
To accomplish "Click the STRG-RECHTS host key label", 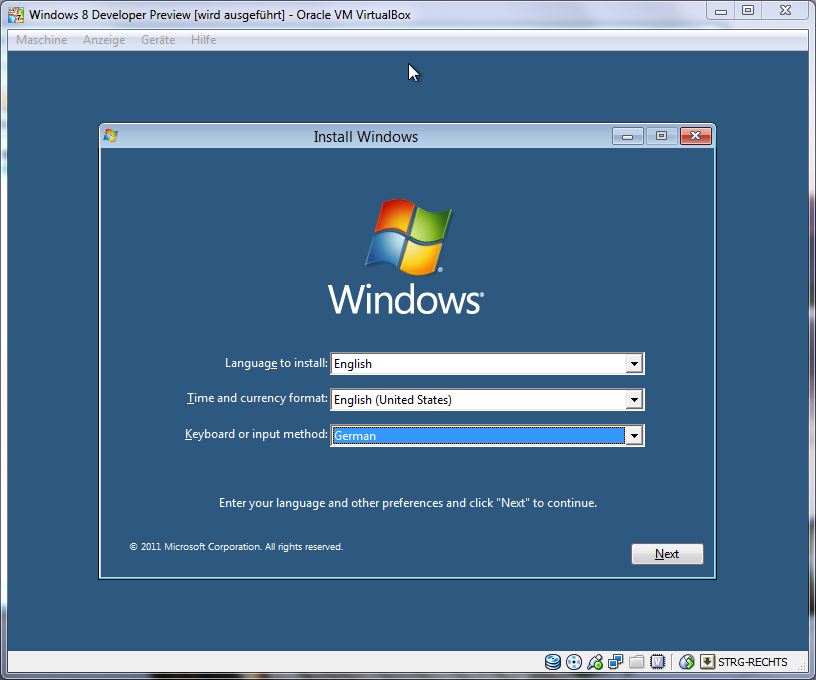I will coord(753,662).
